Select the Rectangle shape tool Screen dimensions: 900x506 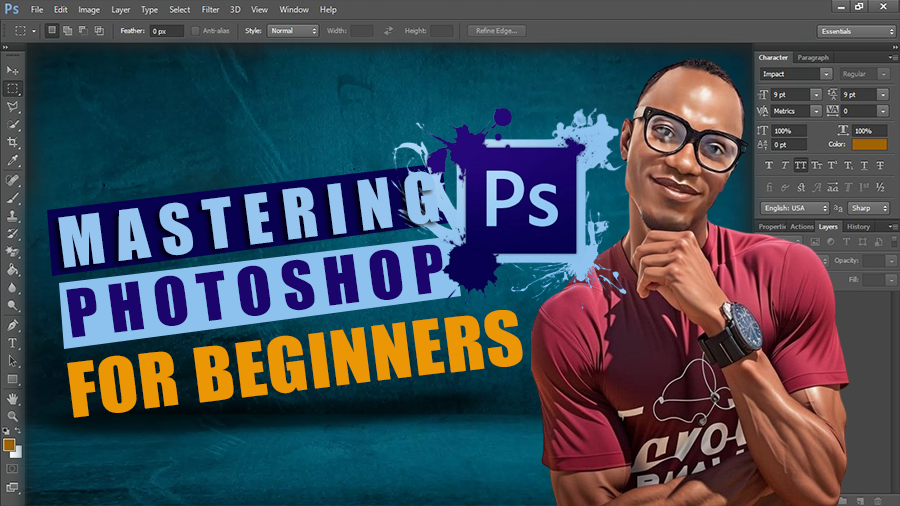(12, 379)
